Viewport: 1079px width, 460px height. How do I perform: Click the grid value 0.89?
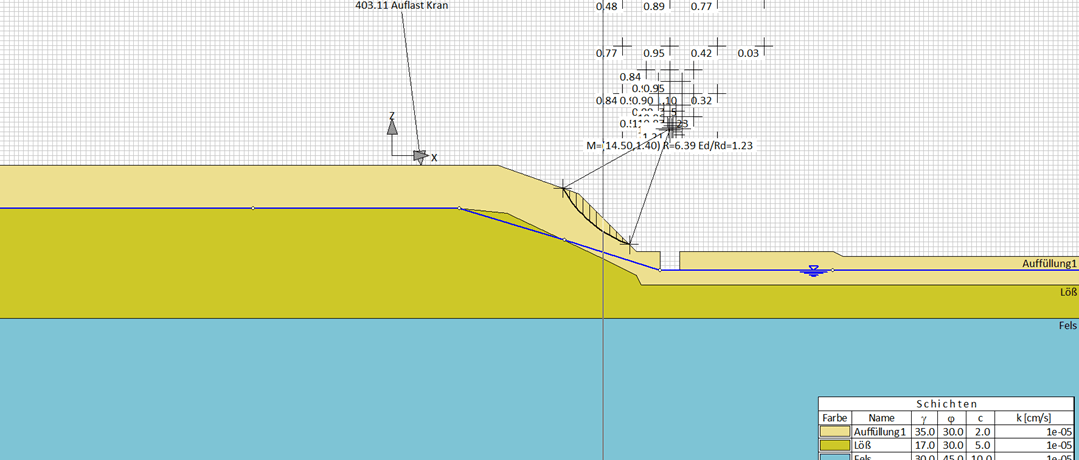coord(654,7)
